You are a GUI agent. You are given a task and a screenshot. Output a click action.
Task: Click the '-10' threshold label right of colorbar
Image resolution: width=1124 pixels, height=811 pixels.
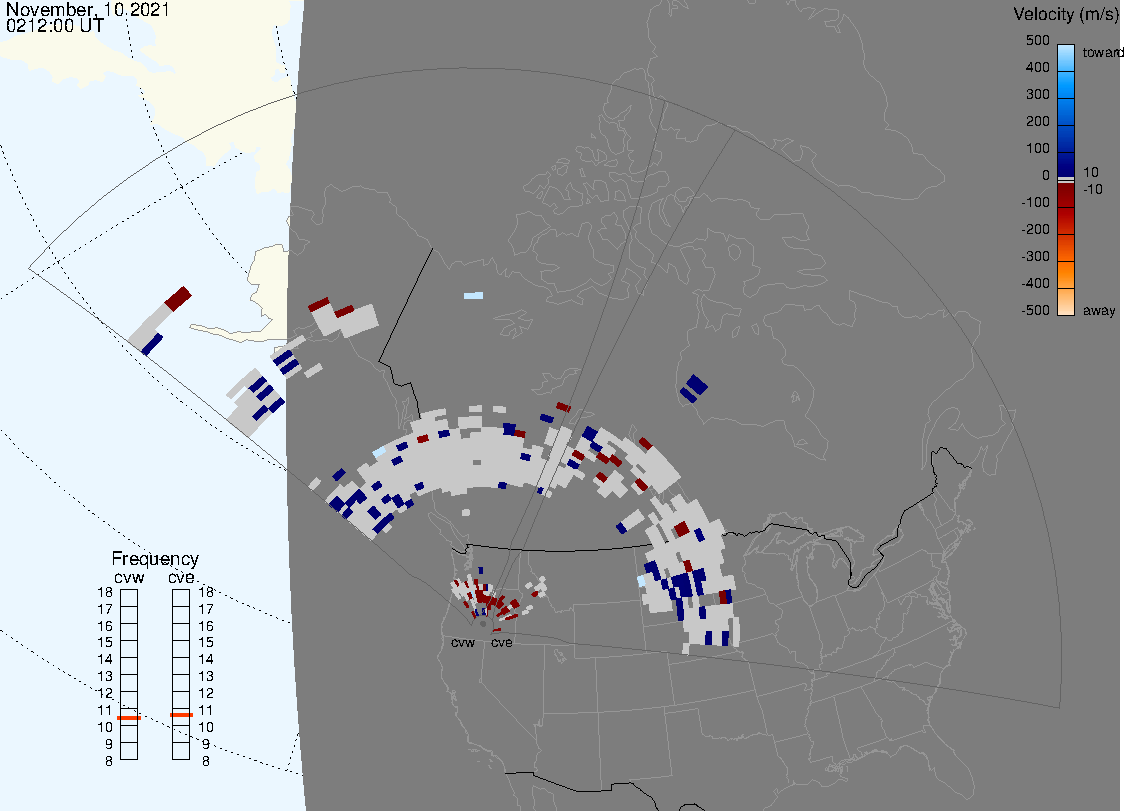coord(1092,189)
